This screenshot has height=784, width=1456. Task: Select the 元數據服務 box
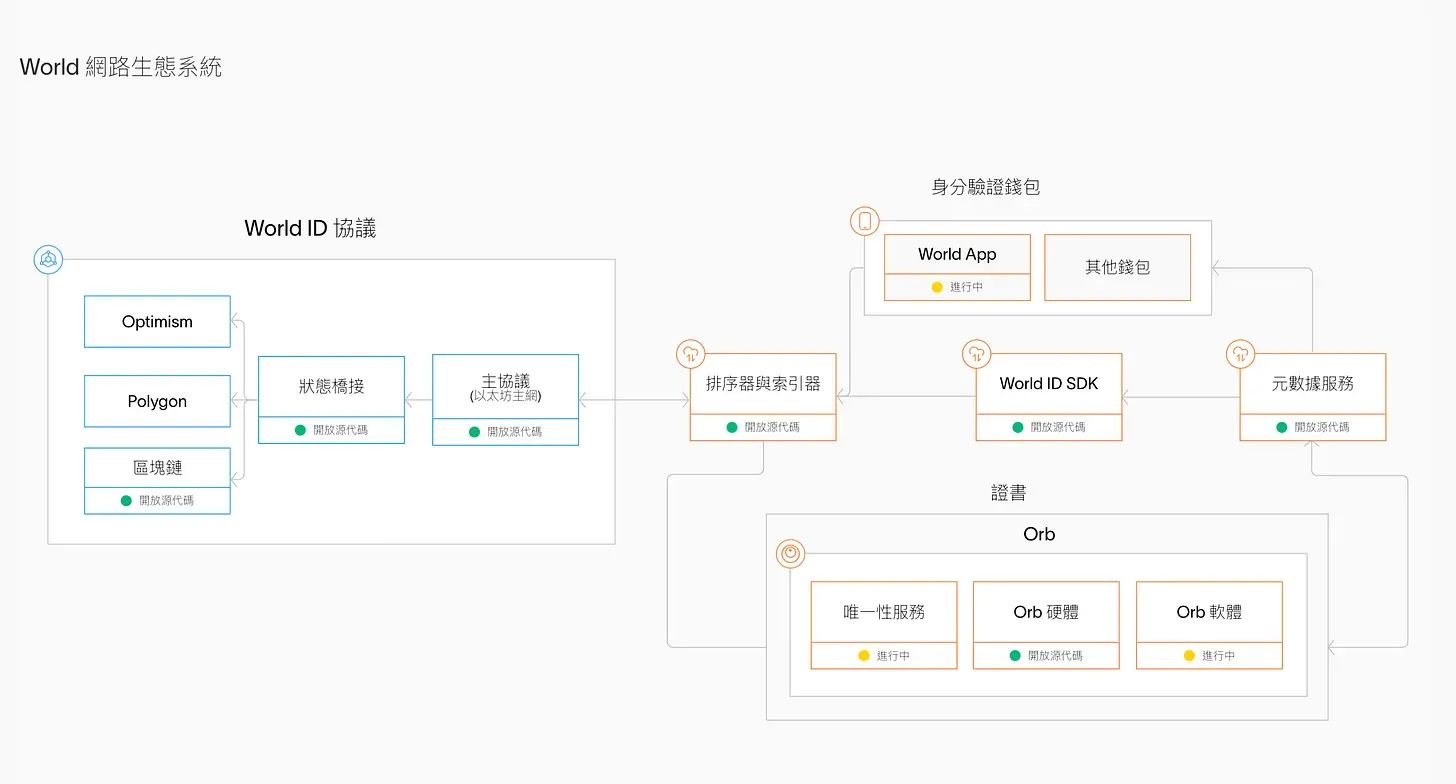coord(1313,397)
